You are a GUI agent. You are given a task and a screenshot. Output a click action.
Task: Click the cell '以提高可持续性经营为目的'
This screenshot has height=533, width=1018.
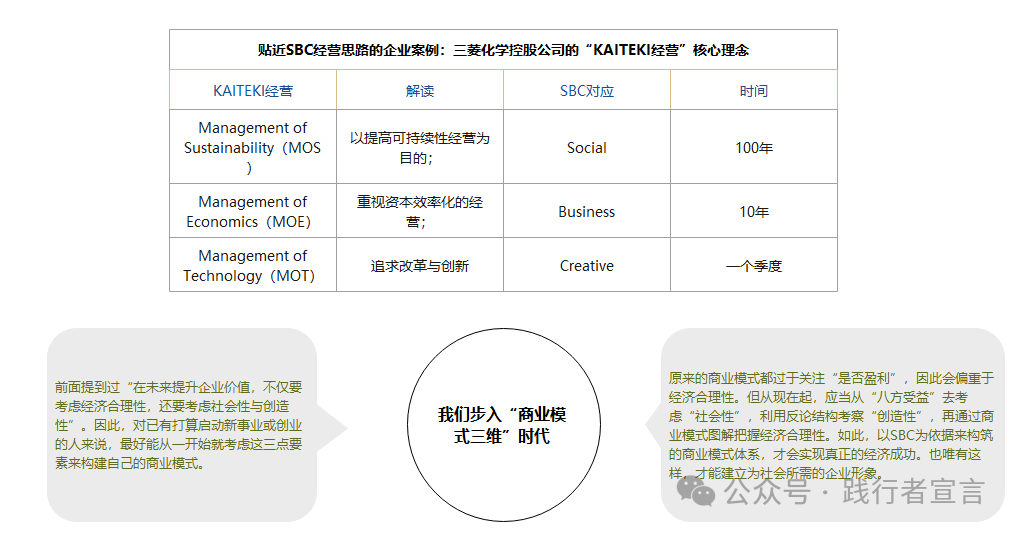pos(420,147)
